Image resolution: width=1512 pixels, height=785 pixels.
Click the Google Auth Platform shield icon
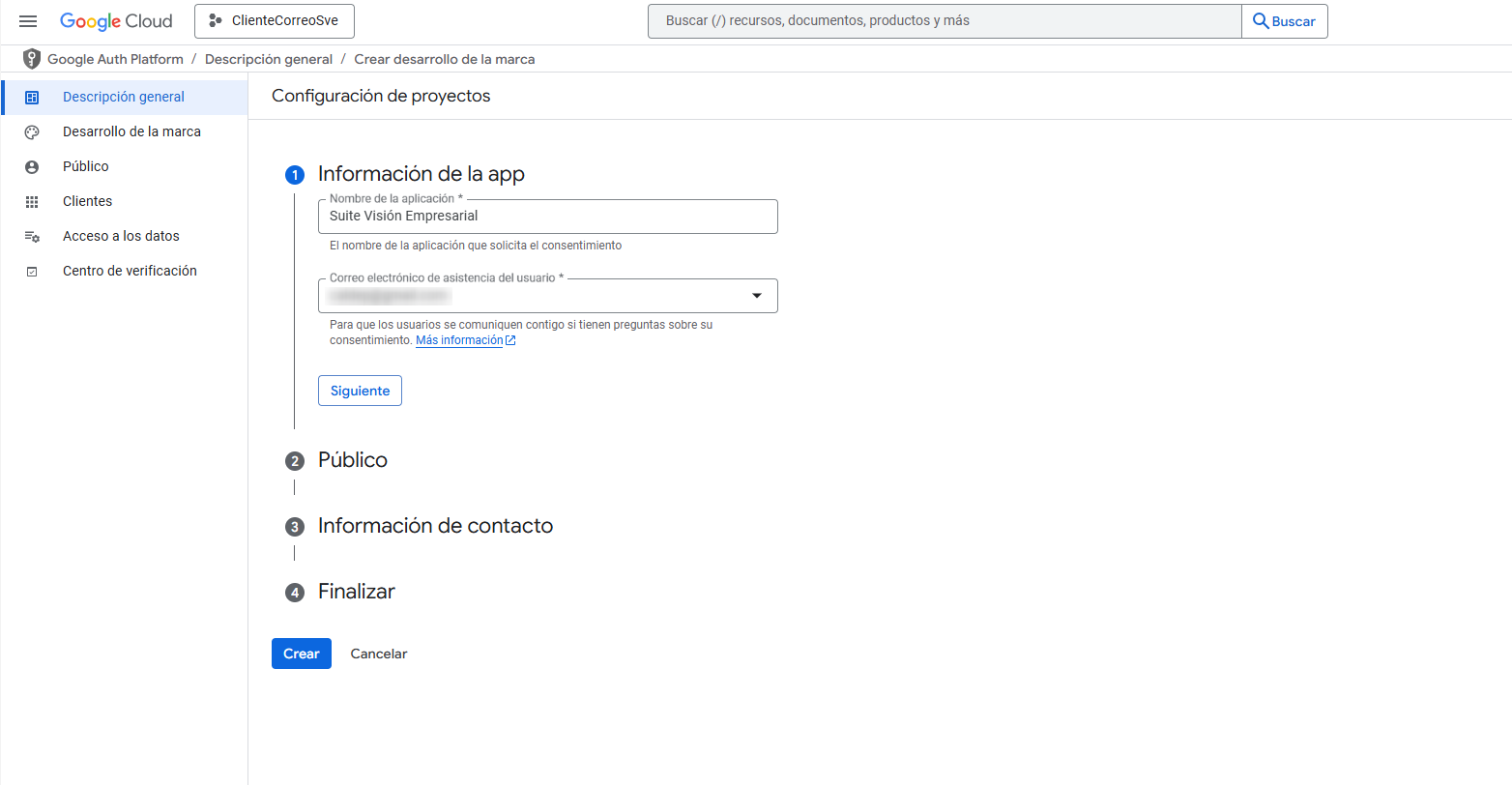coord(32,59)
